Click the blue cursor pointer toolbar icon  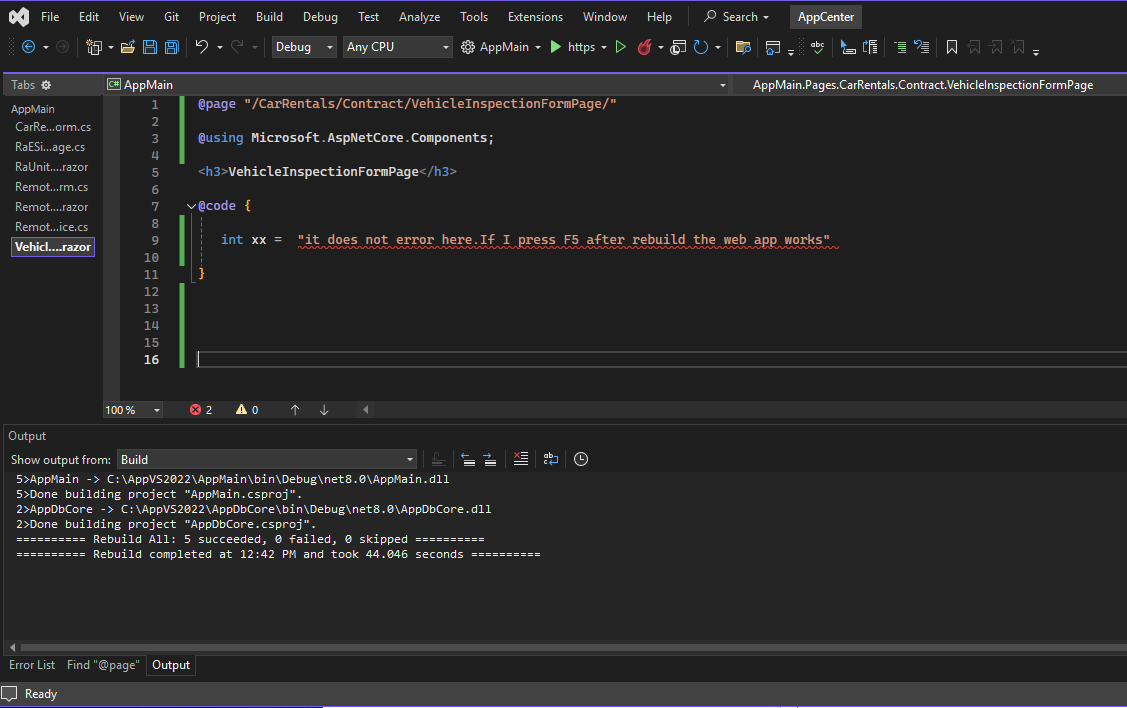847,47
